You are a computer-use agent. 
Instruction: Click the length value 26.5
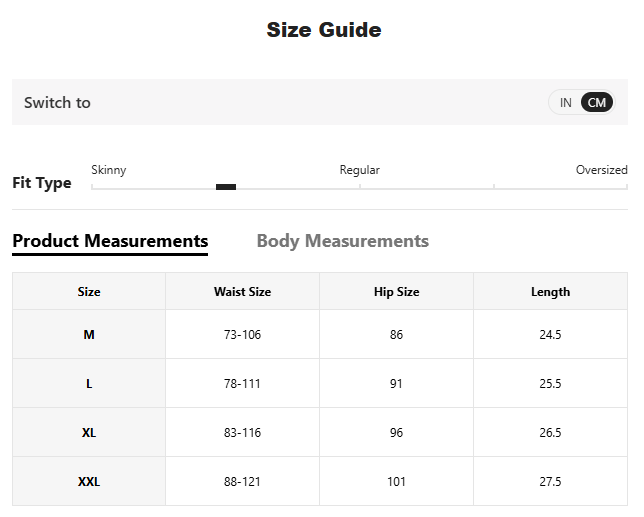[550, 433]
